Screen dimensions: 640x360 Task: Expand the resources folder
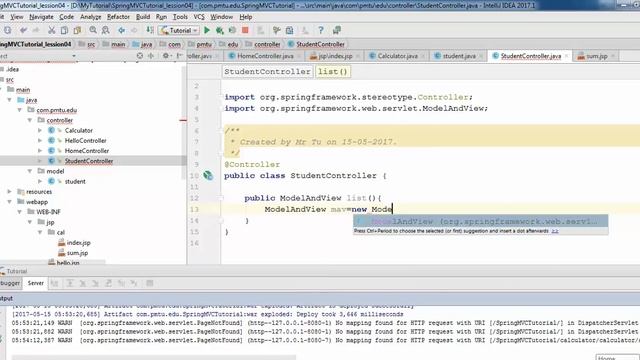tap(9, 191)
